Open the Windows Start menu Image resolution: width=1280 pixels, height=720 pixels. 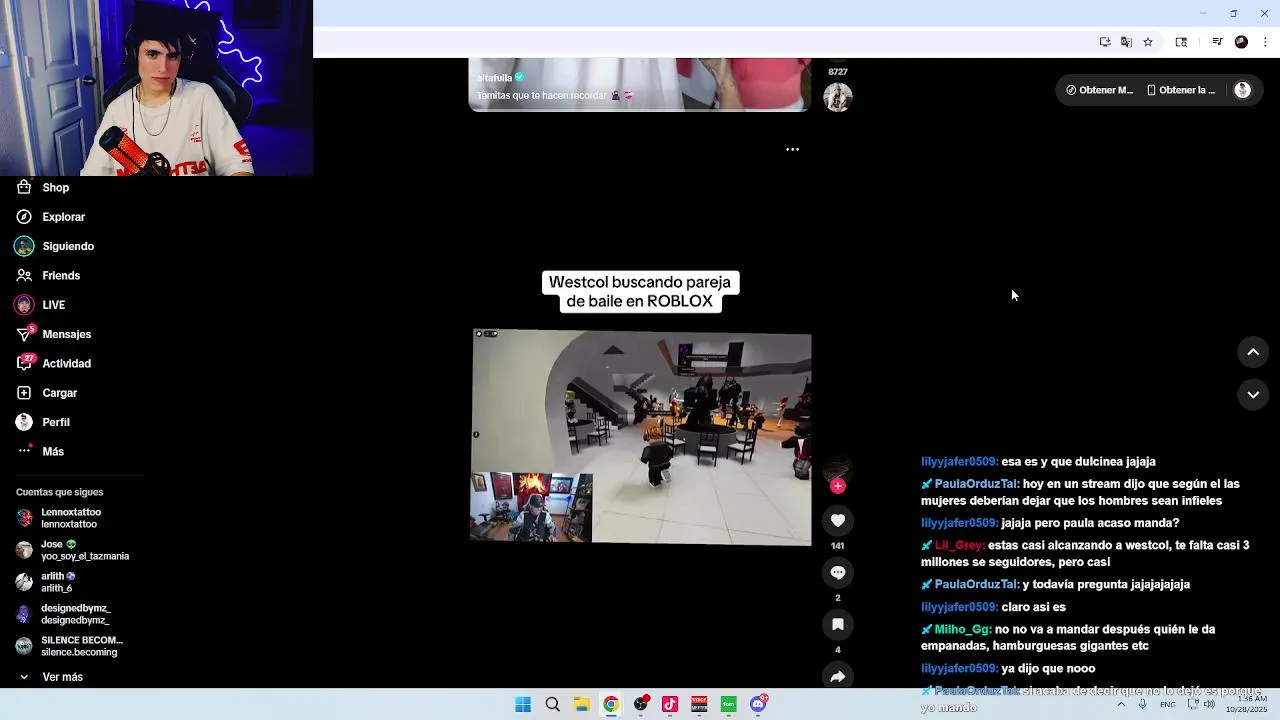pos(523,704)
